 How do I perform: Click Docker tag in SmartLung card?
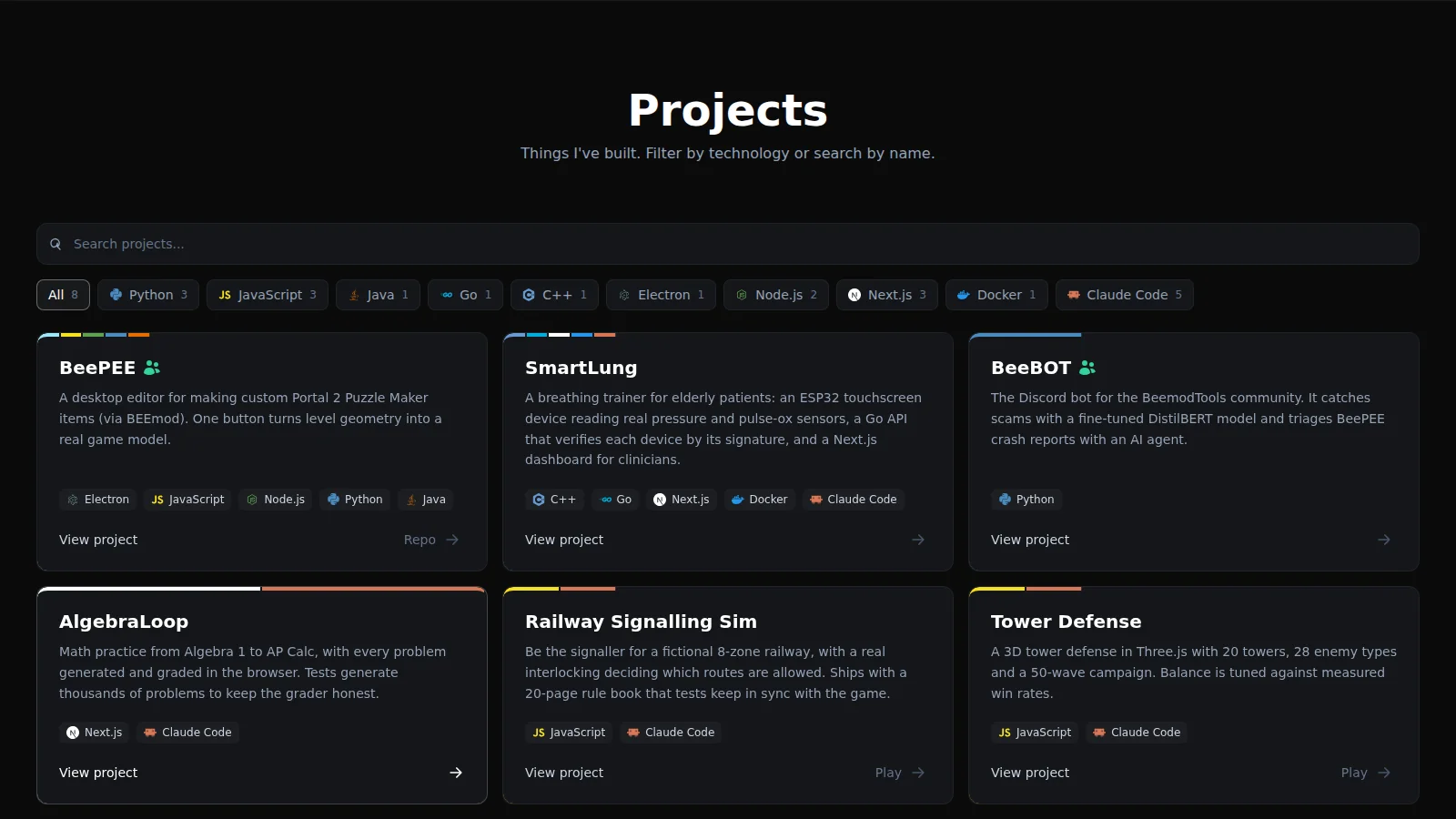[x=760, y=500]
